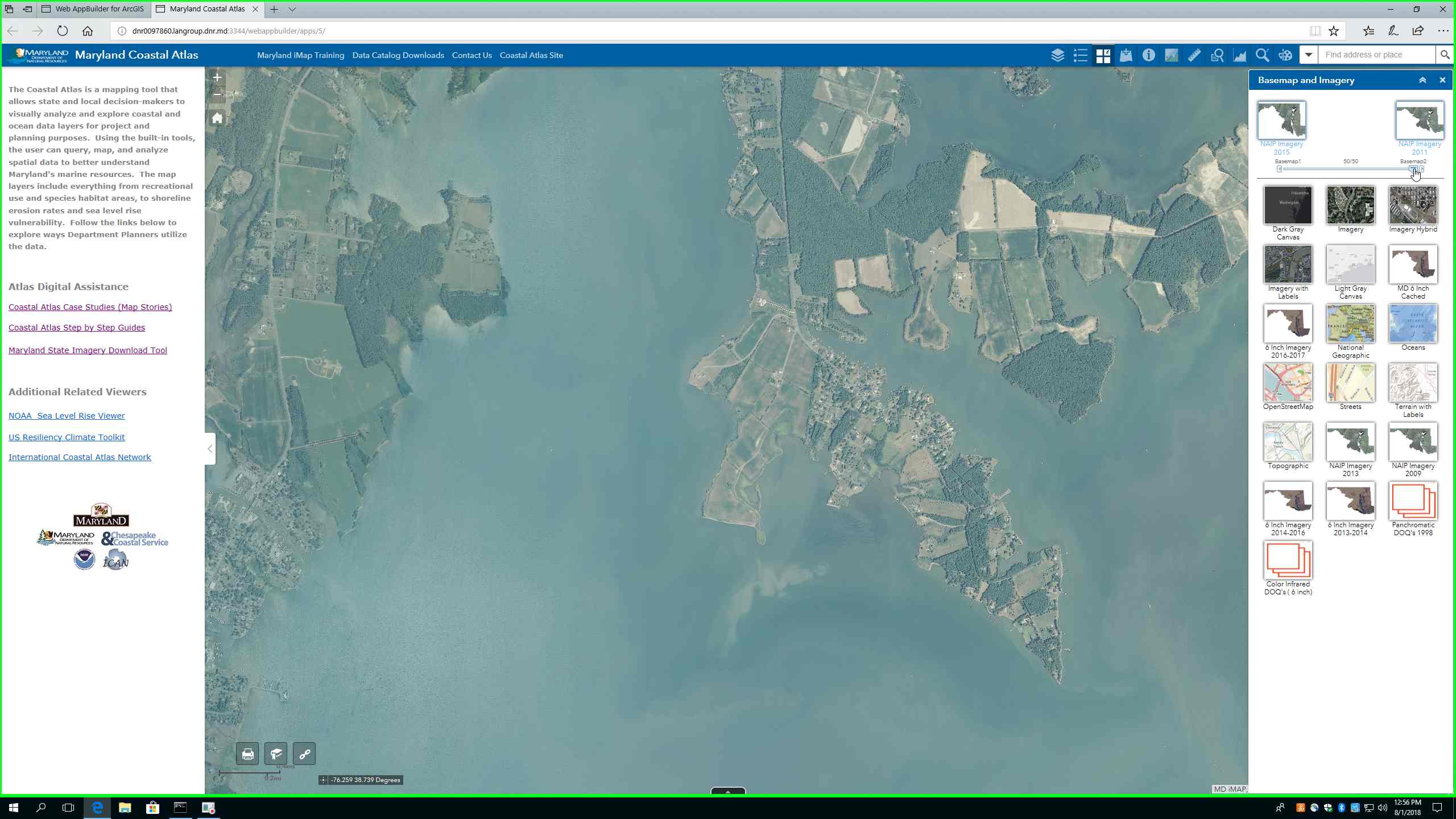Open Maryland iMap Training menu link
The width and height of the screenshot is (1456, 819).
(300, 55)
